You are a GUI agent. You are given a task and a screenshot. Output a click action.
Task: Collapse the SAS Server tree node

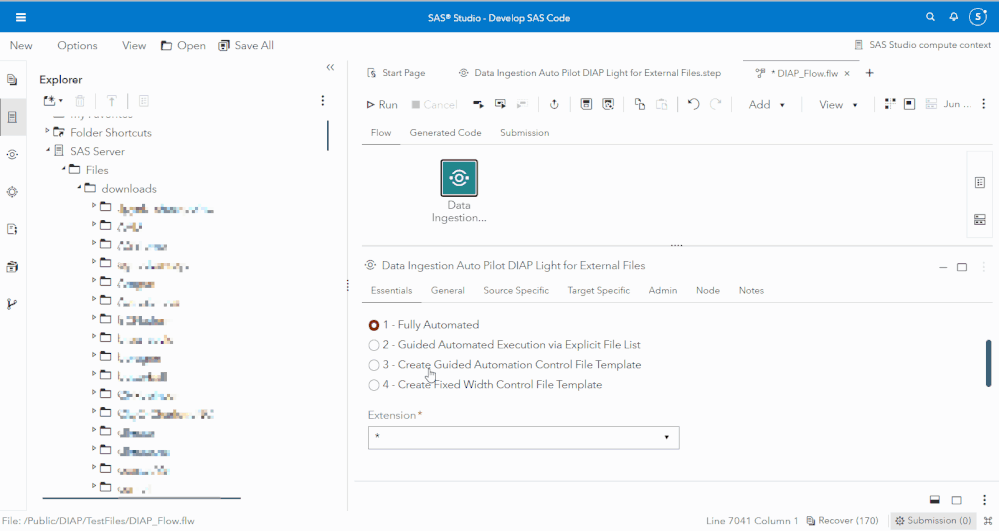(47, 150)
